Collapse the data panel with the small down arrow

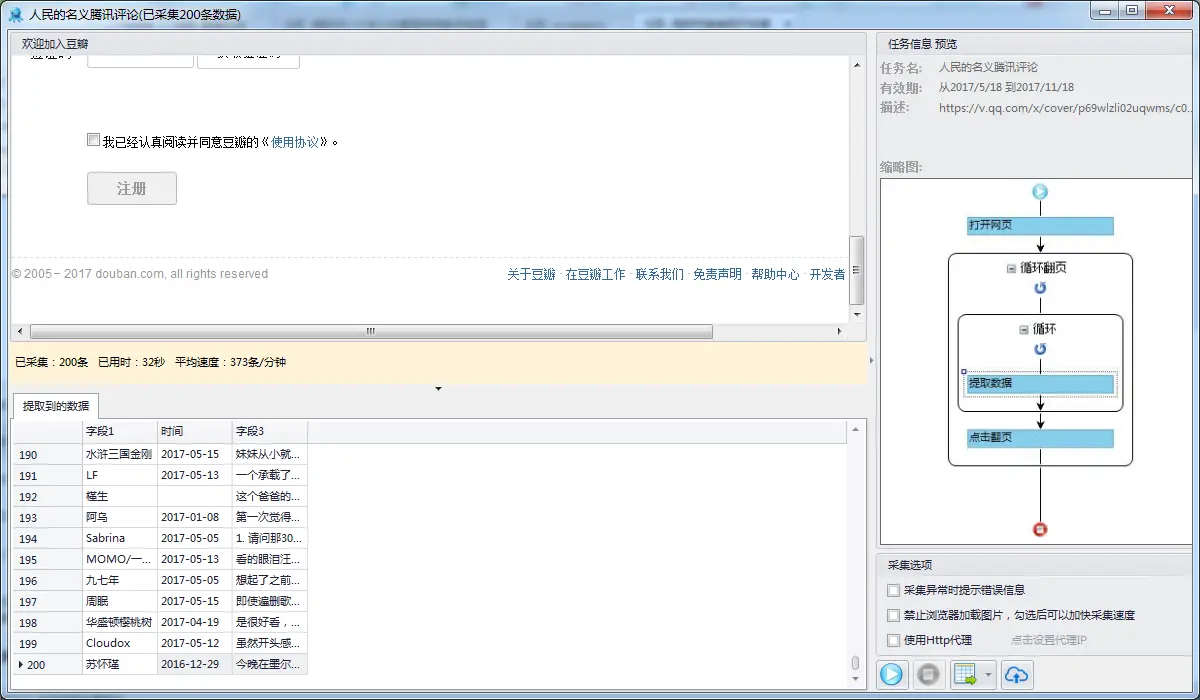438,389
